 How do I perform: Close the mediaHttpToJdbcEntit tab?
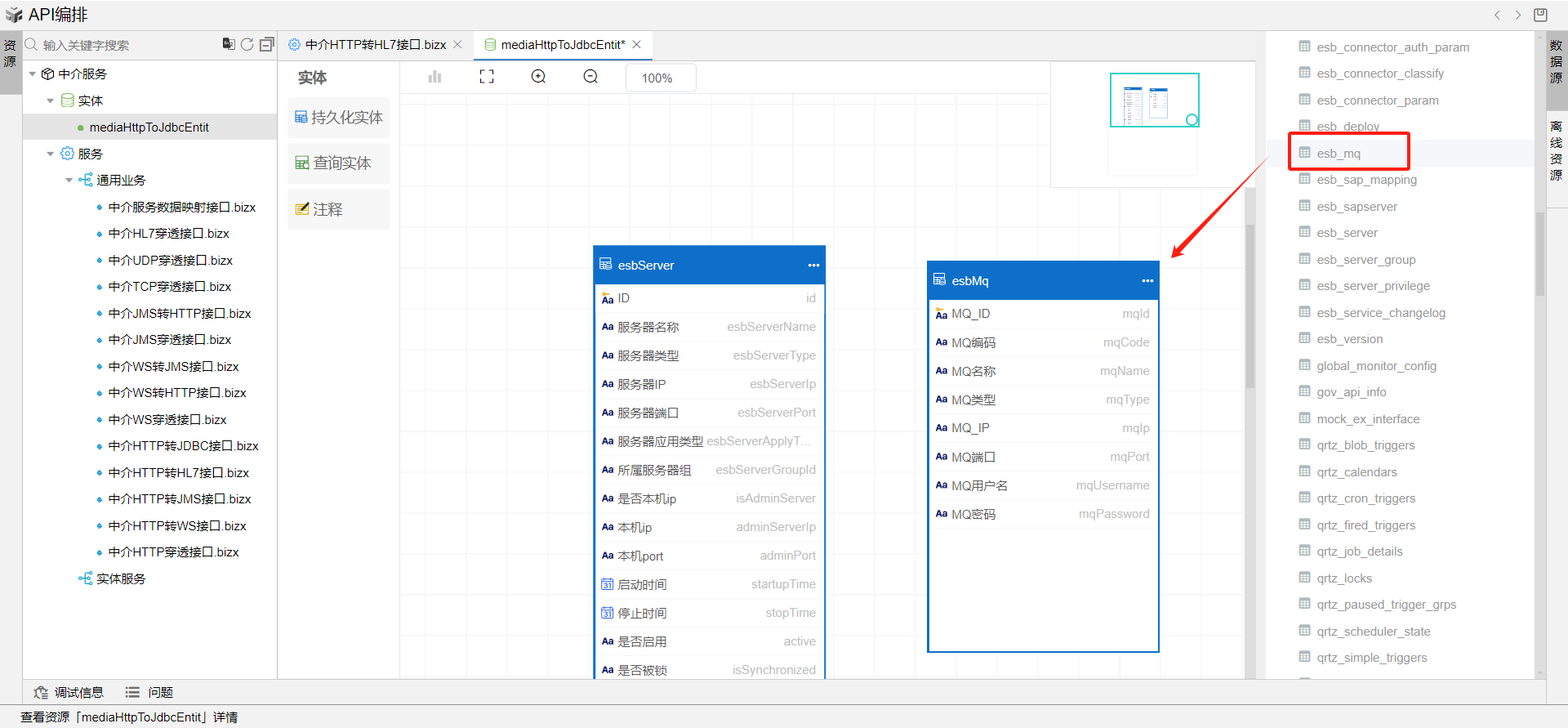click(637, 45)
